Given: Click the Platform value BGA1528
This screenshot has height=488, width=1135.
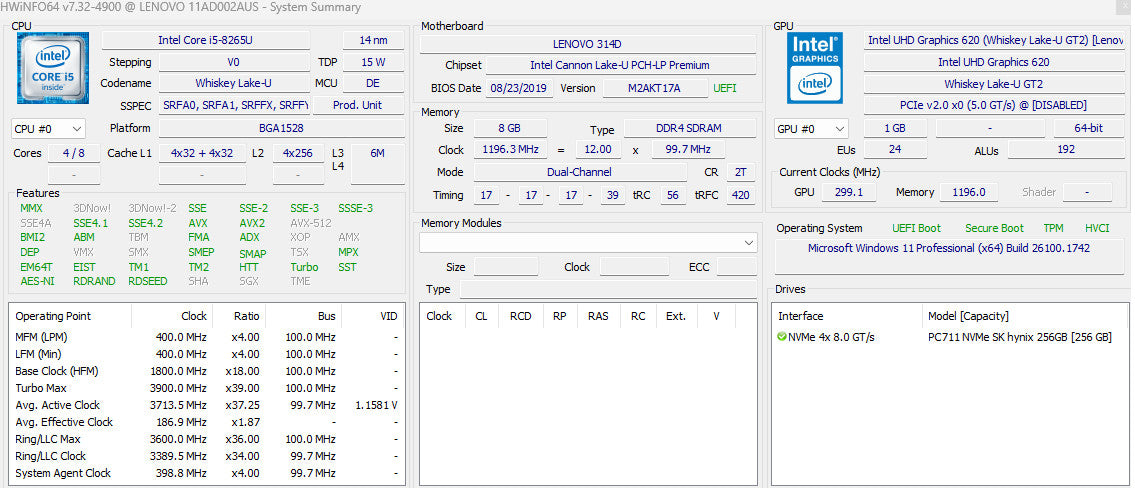Looking at the screenshot, I should (x=282, y=128).
